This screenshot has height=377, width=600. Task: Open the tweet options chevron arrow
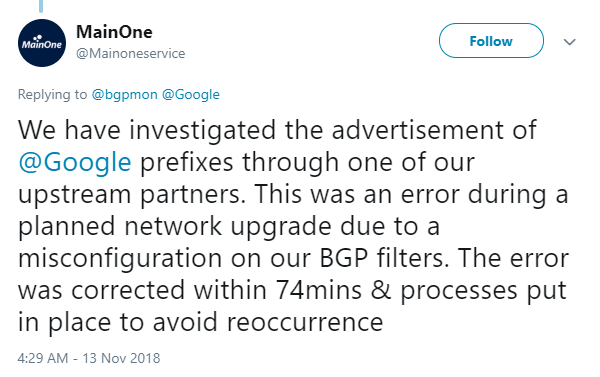click(x=569, y=42)
